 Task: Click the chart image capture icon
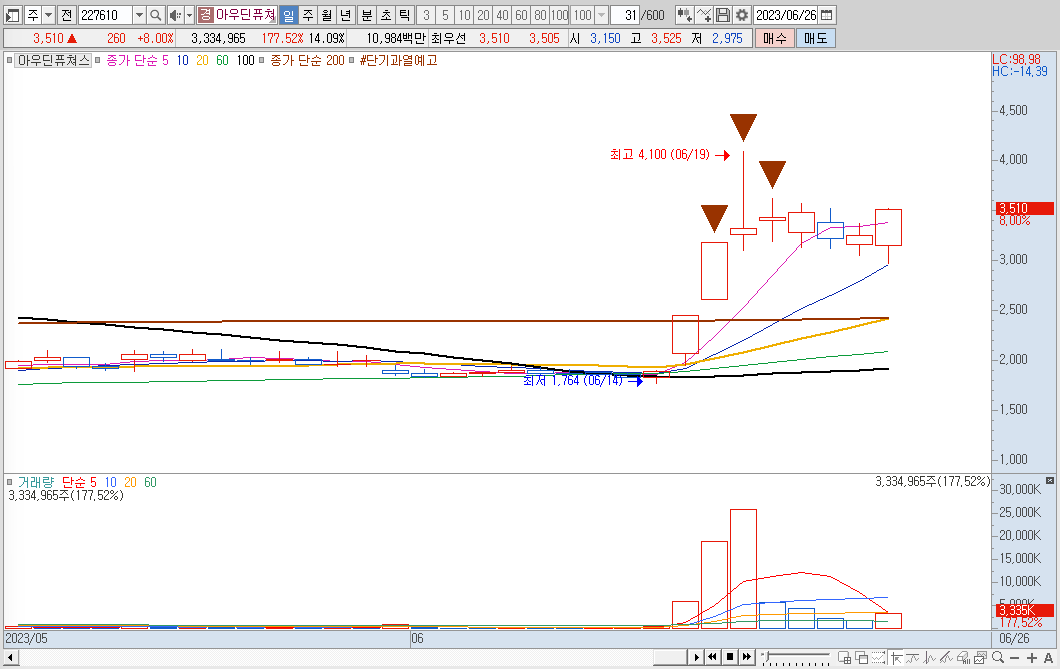click(980, 658)
